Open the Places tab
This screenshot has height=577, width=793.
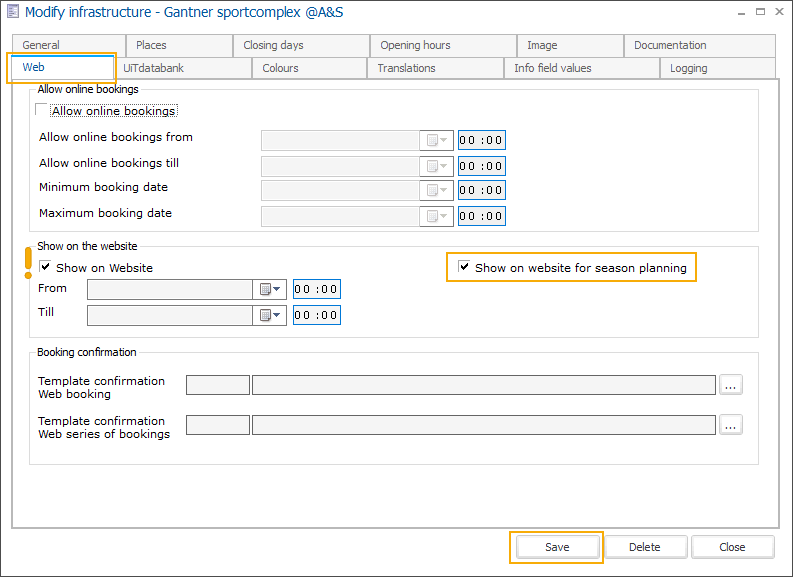point(180,46)
